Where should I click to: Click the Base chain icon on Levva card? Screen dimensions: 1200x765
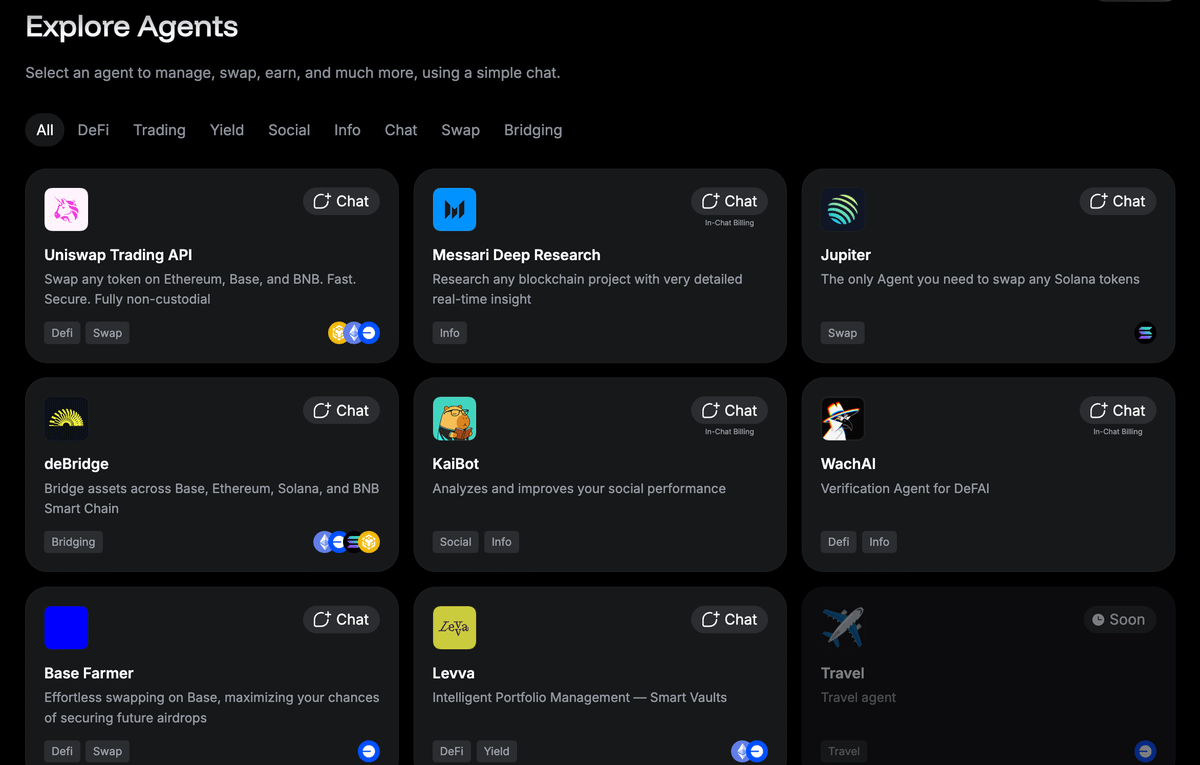[757, 751]
